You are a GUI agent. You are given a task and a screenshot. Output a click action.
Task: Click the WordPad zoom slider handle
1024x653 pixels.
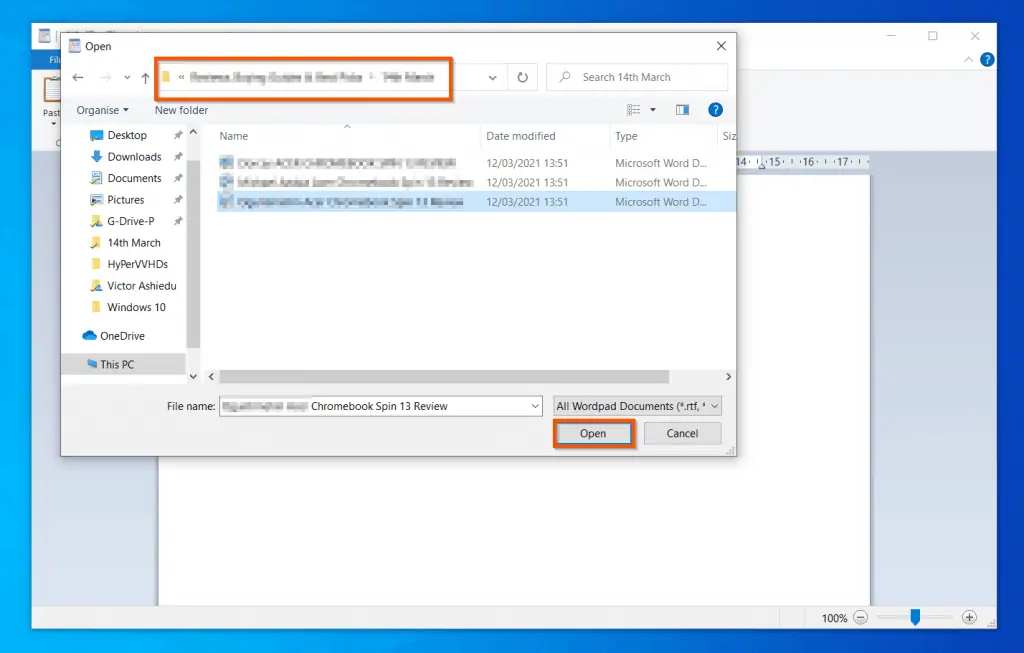pyautogui.click(x=914, y=618)
